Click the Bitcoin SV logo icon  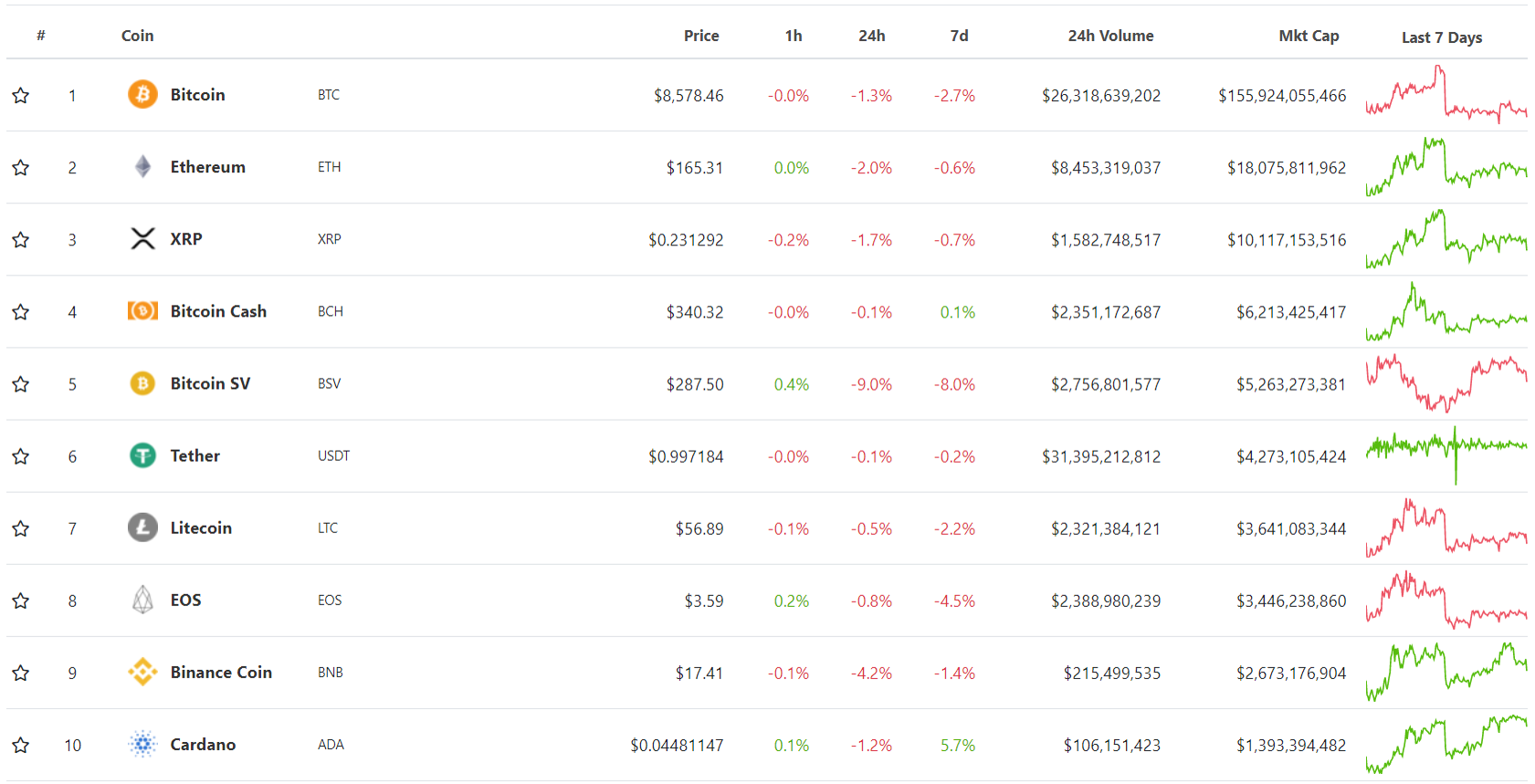tap(142, 383)
